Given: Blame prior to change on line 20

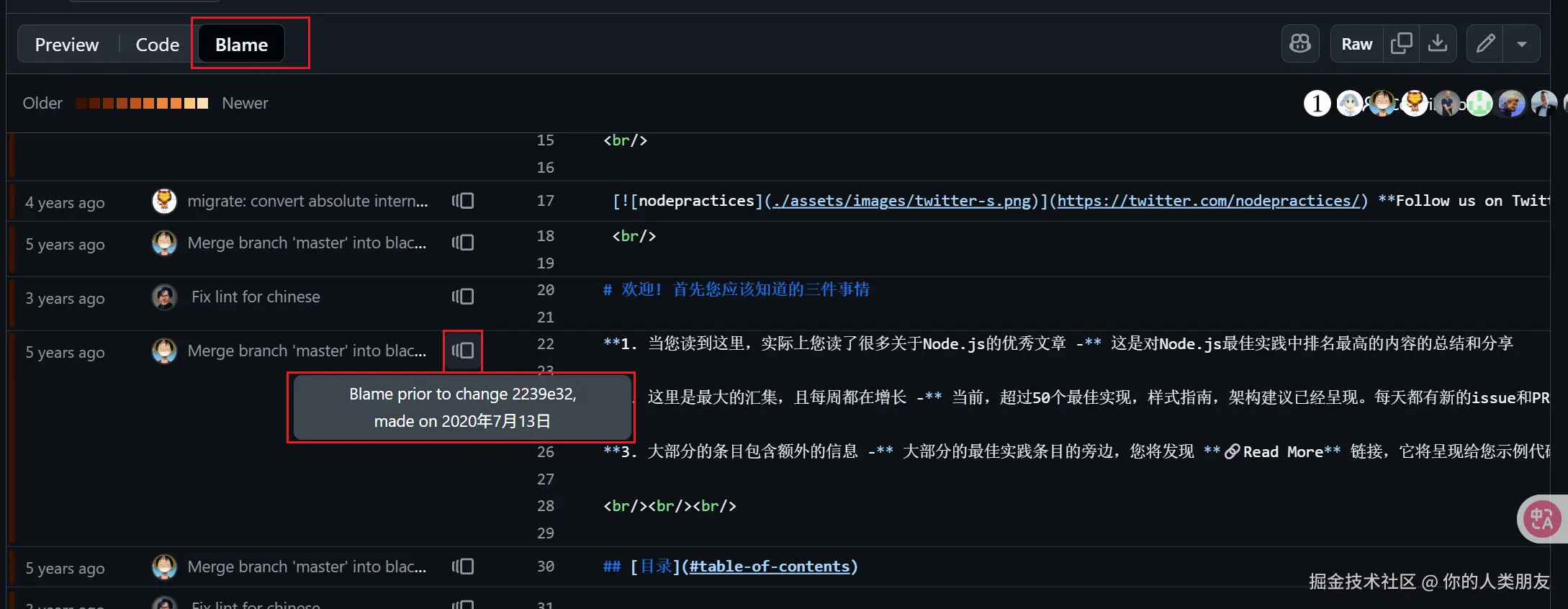Looking at the screenshot, I should point(463,297).
